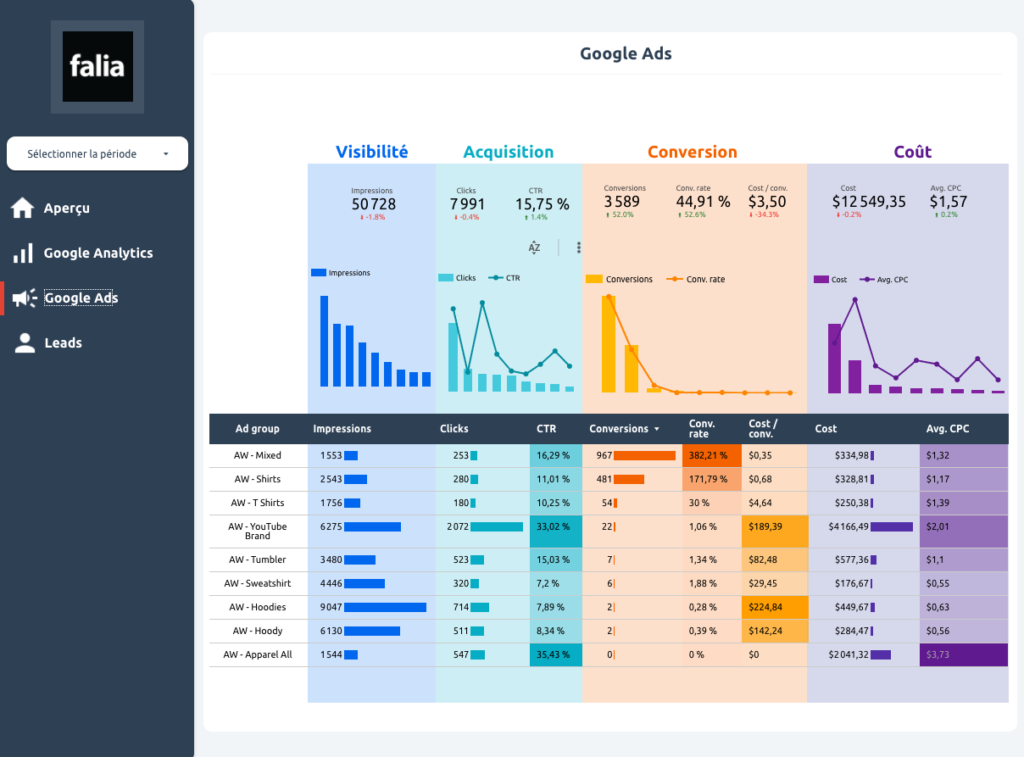1024x757 pixels.
Task: Click the falia logo in the sidebar
Action: click(96, 66)
